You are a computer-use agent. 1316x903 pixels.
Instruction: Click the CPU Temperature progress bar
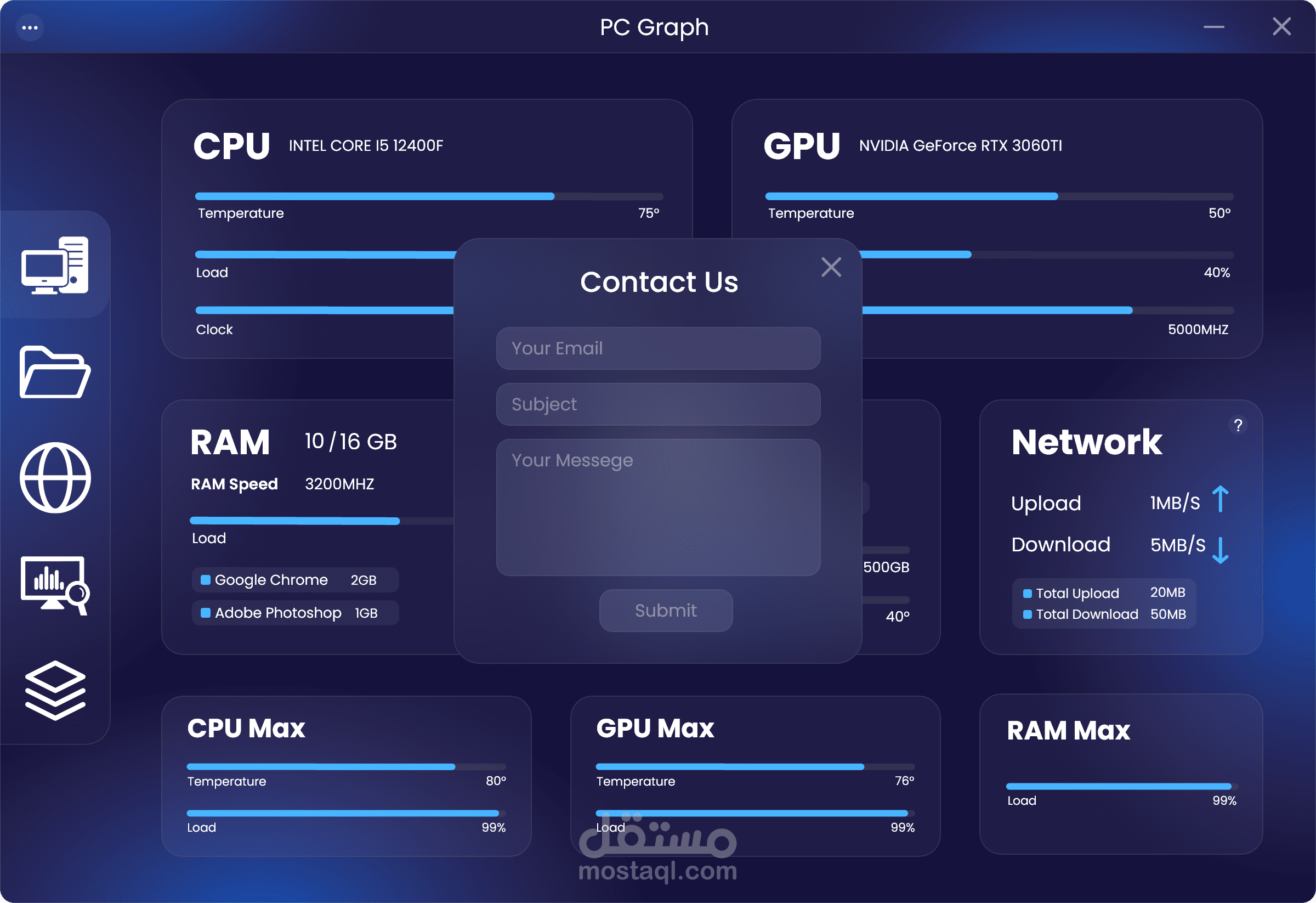click(429, 196)
